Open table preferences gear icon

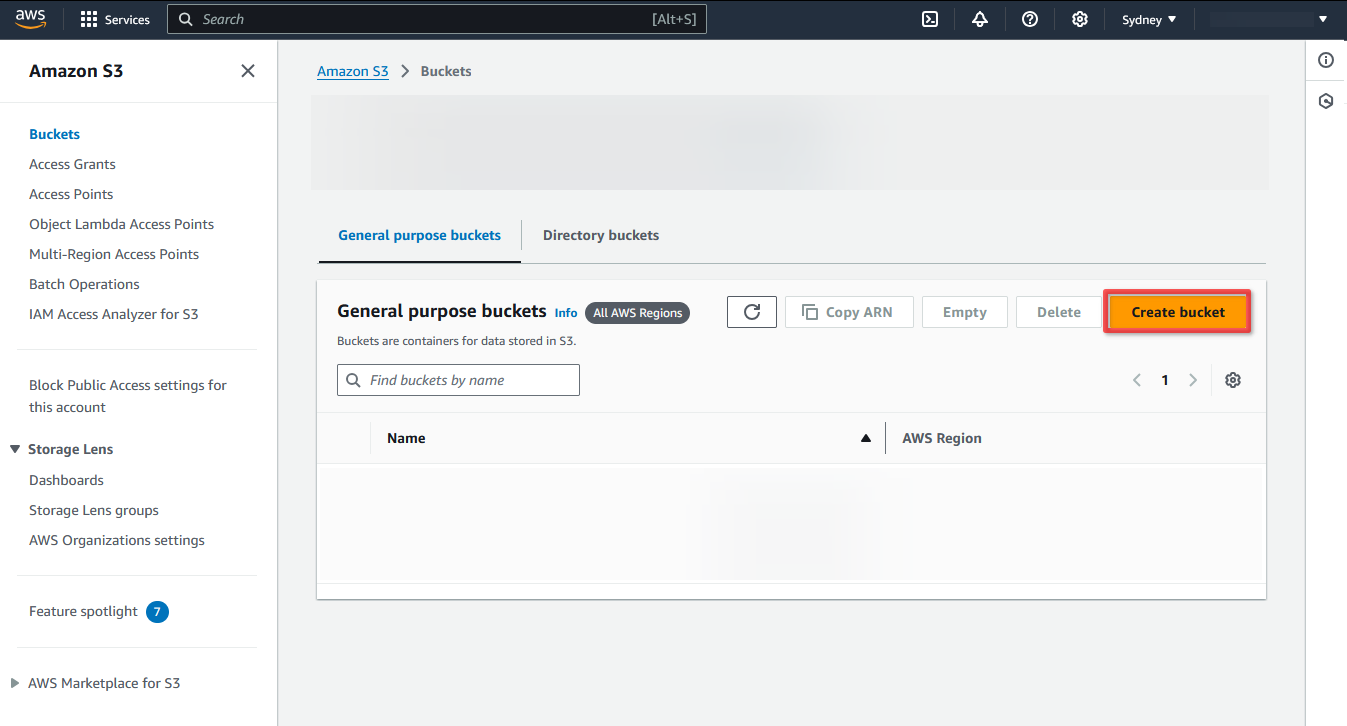[1233, 380]
